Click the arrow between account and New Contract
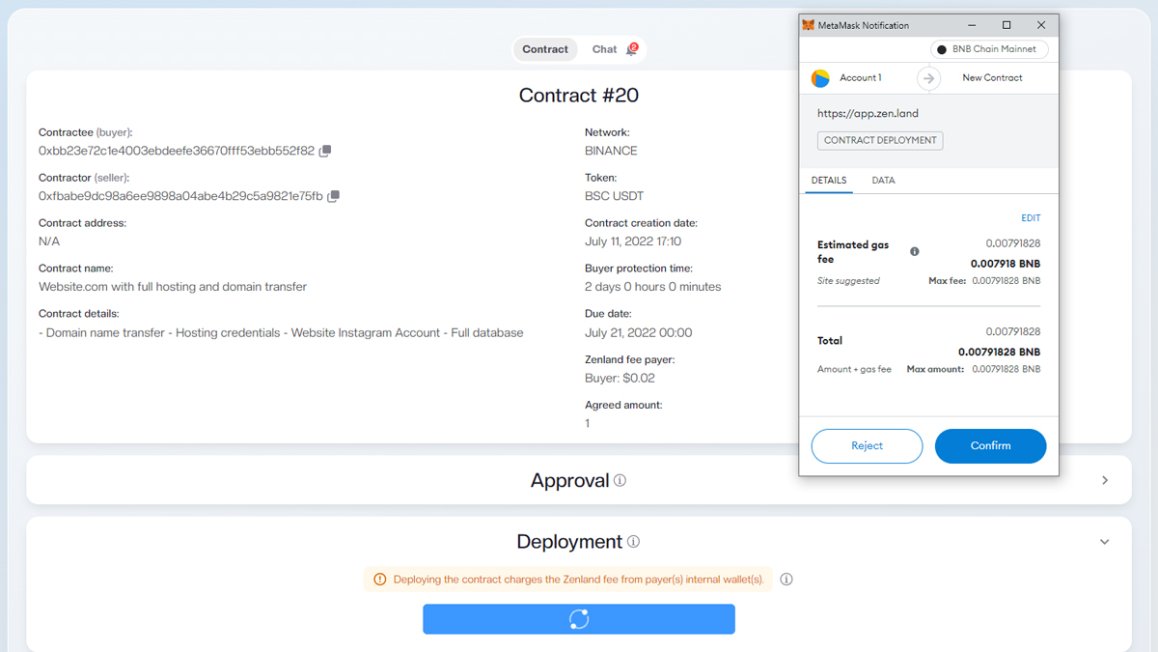The width and height of the screenshot is (1158, 652). [928, 78]
